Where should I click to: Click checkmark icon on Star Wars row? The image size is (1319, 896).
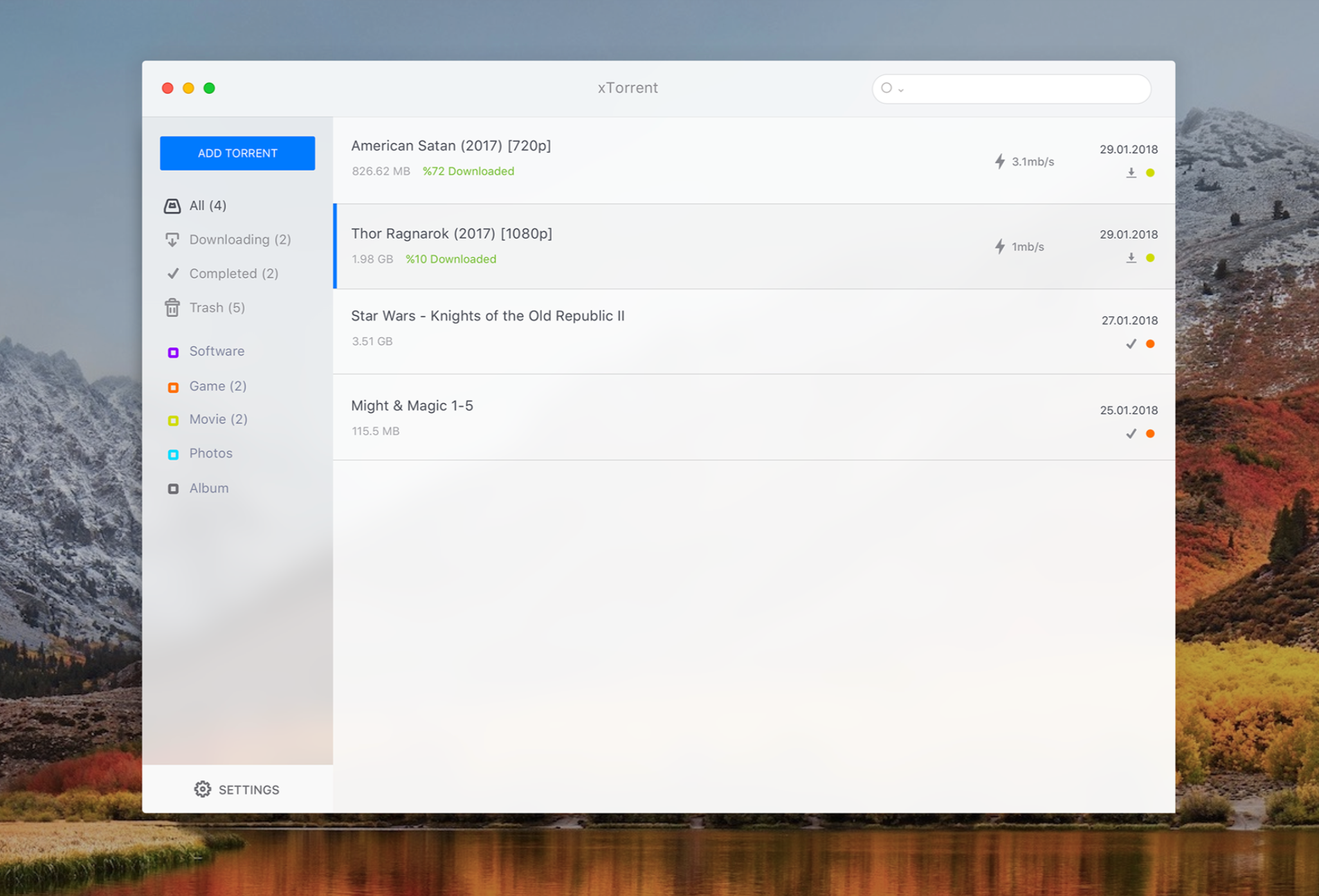click(x=1131, y=344)
